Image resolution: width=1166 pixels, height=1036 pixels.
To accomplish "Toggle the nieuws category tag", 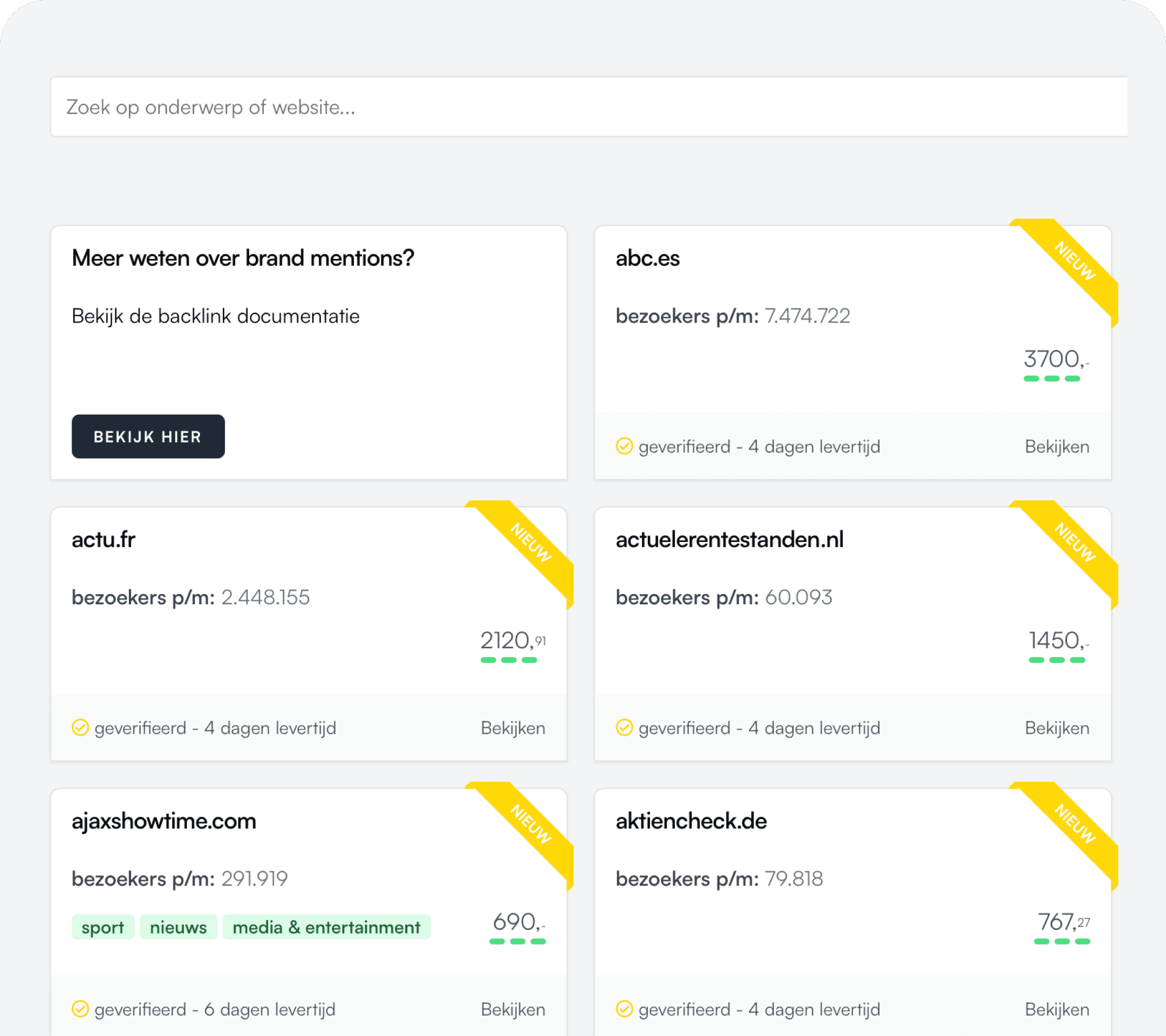I will [x=178, y=927].
